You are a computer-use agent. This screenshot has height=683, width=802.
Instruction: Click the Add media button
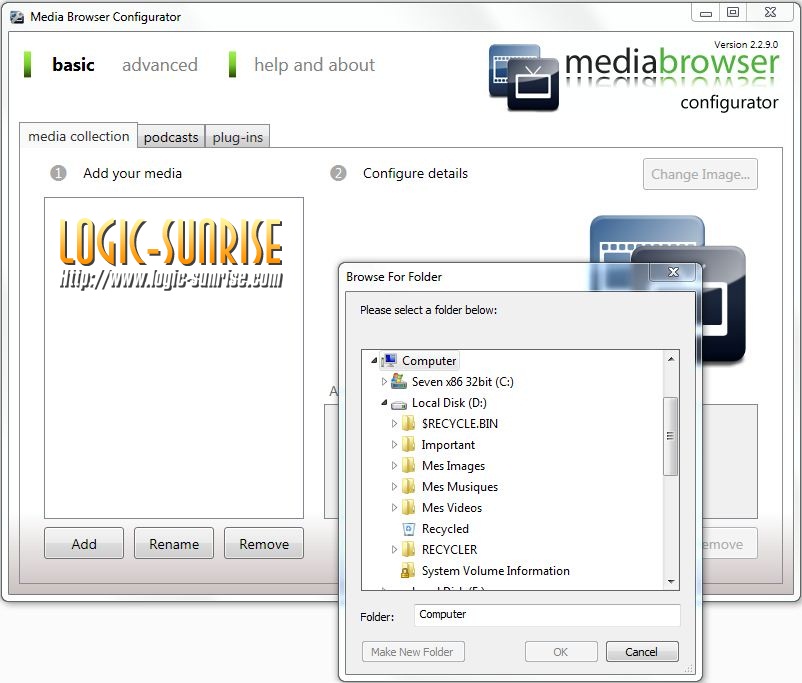[x=84, y=543]
